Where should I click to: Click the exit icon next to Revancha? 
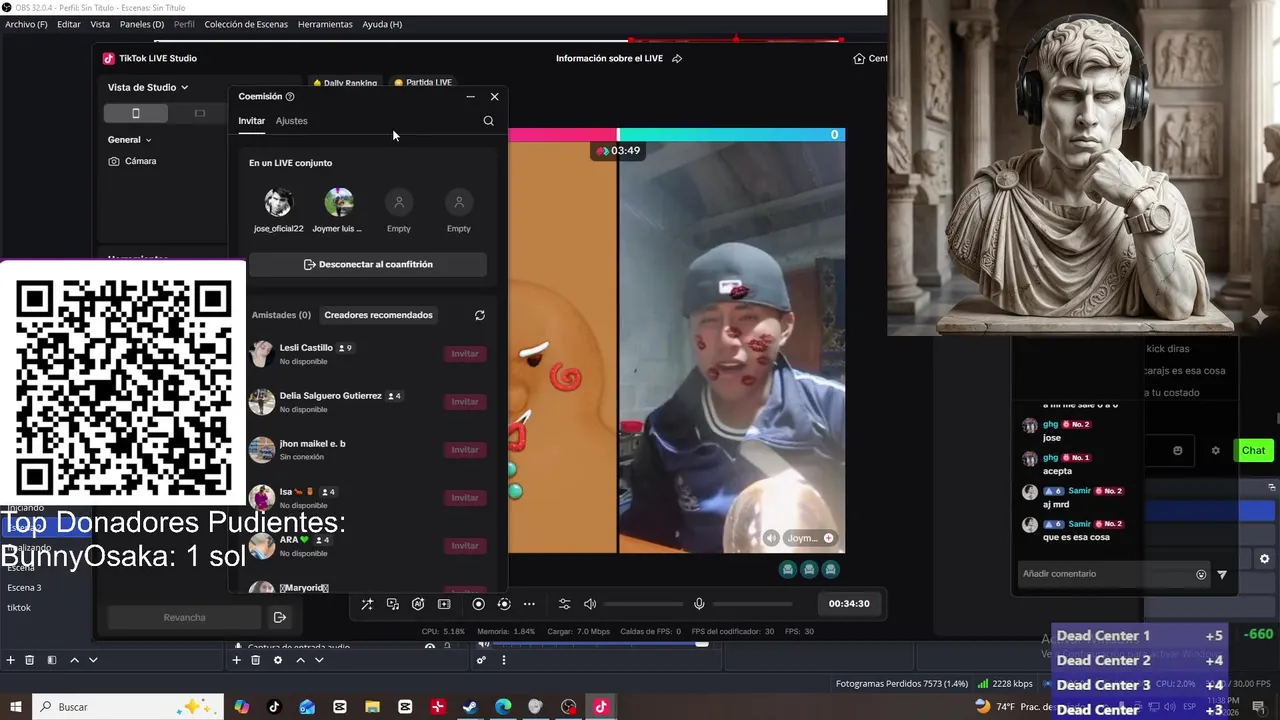tap(280, 617)
